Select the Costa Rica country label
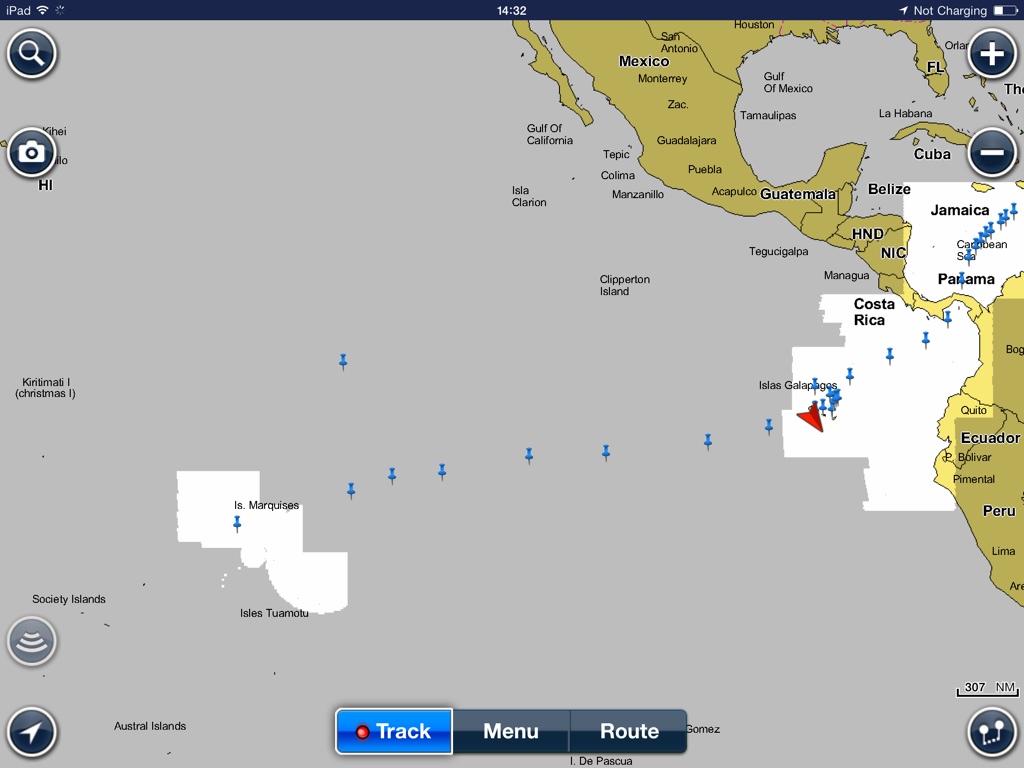The image size is (1024, 768). point(873,312)
